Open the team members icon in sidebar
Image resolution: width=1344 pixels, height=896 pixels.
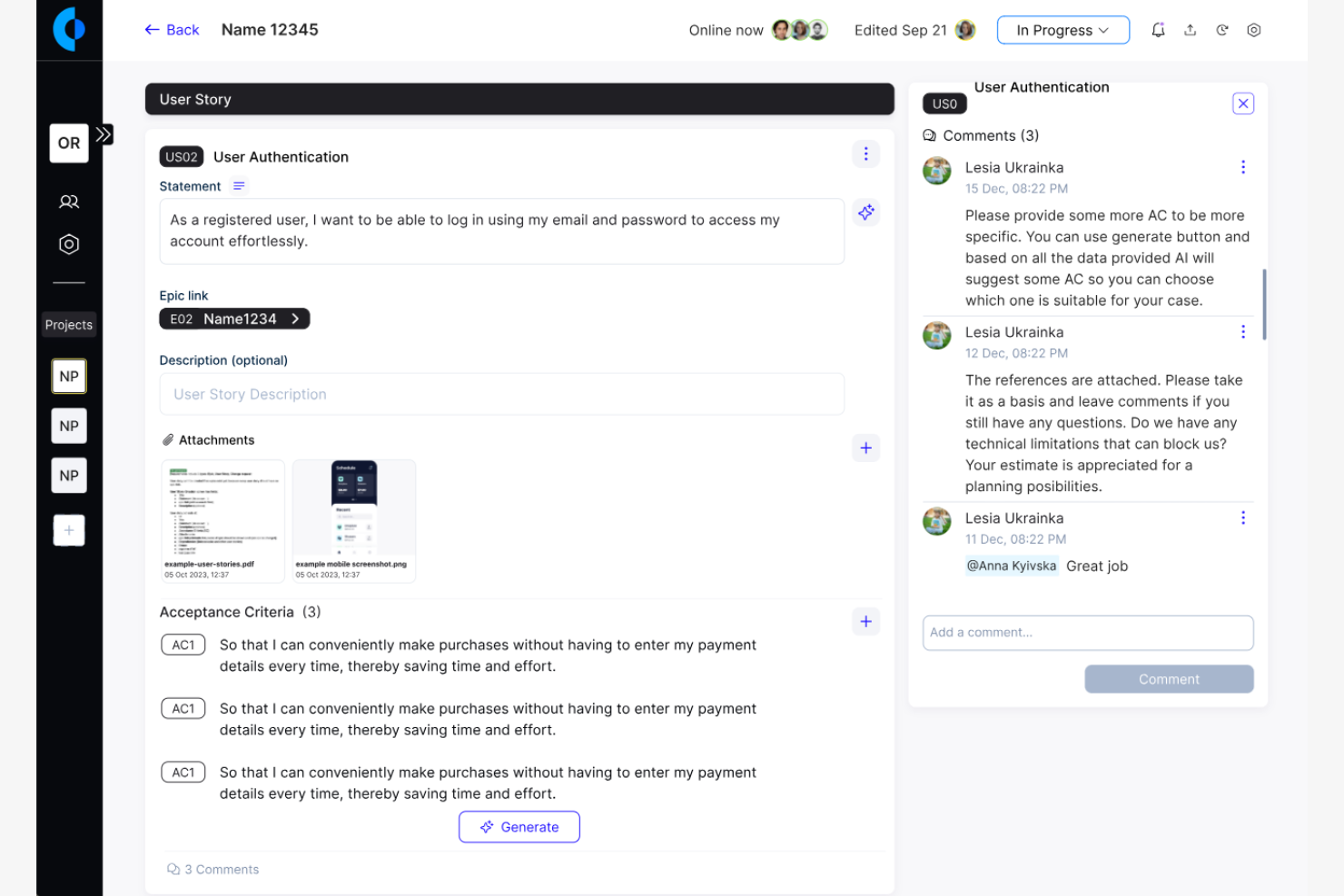[x=69, y=202]
